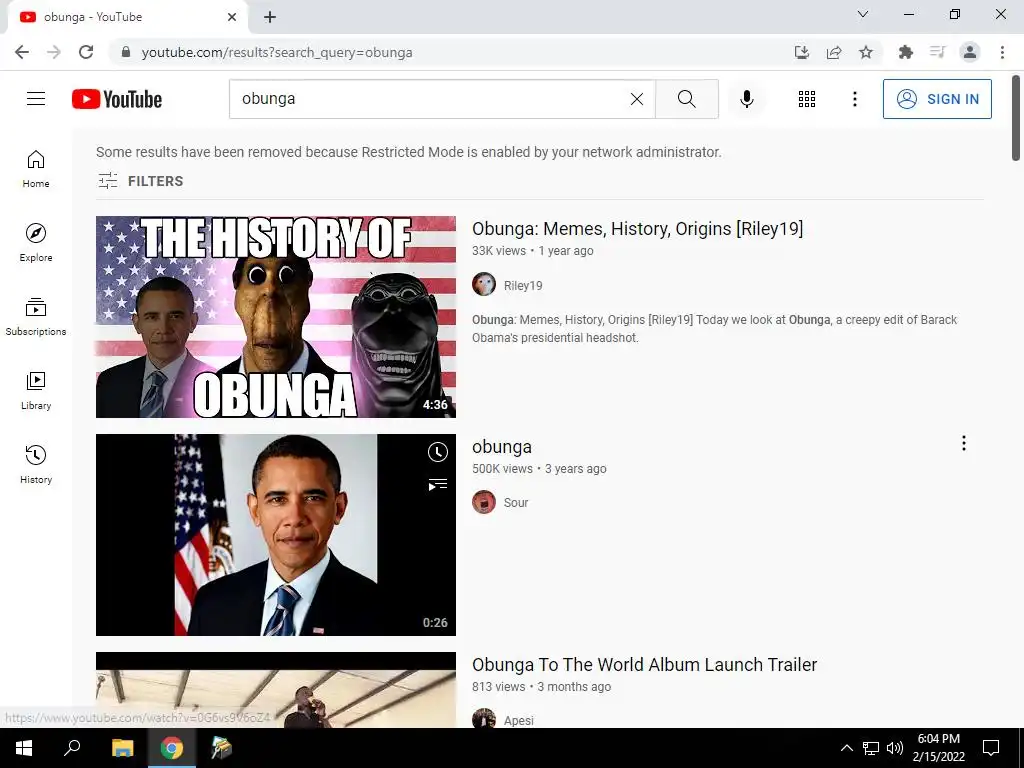Share this page from address bar

coord(834,52)
